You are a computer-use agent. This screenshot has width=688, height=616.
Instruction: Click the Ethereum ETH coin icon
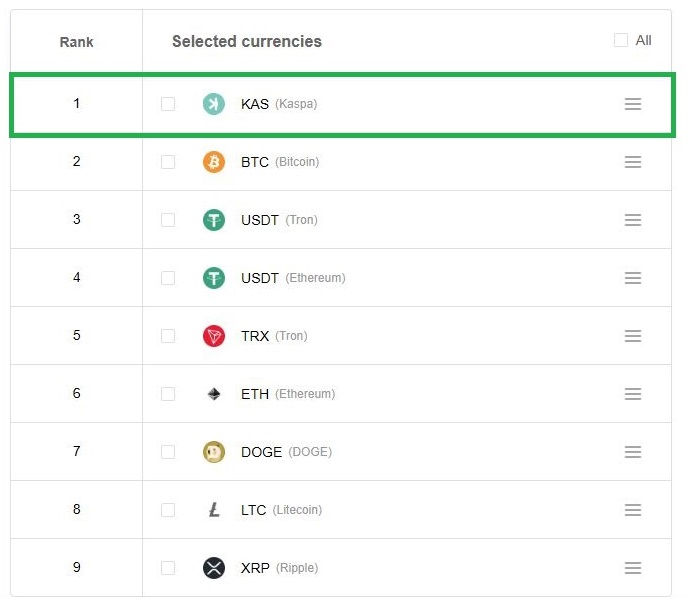[214, 394]
